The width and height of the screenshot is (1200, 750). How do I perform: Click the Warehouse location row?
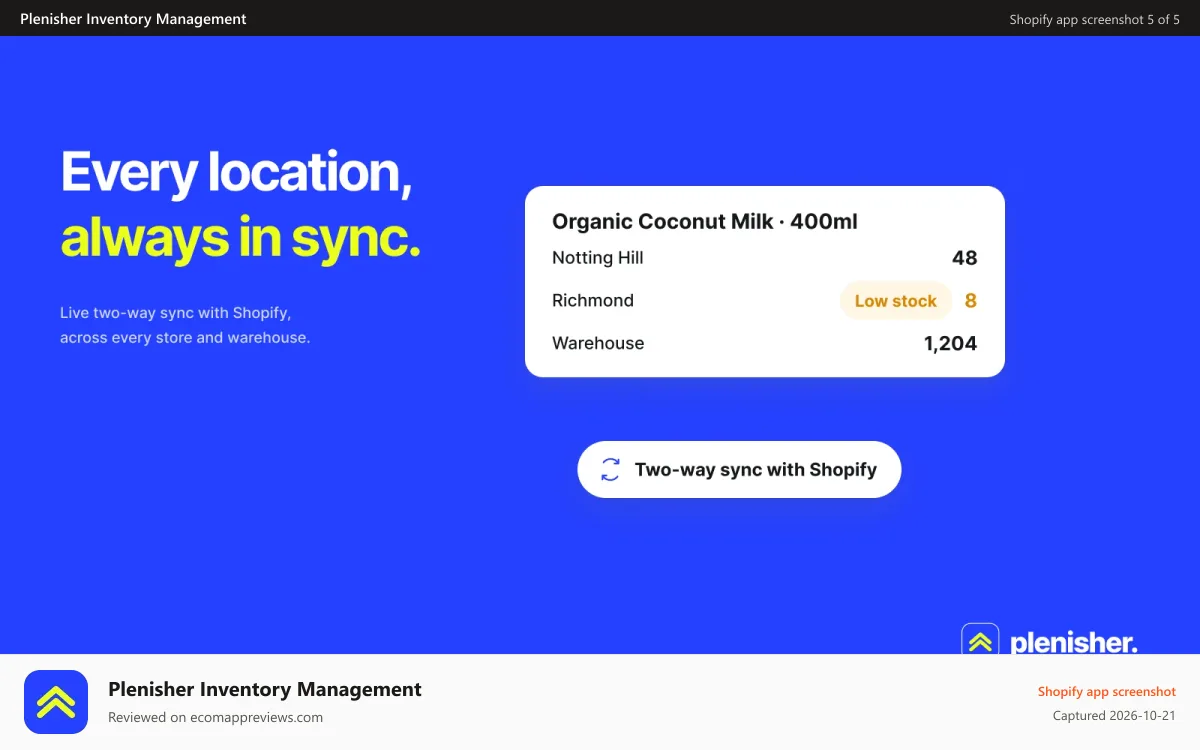click(764, 344)
